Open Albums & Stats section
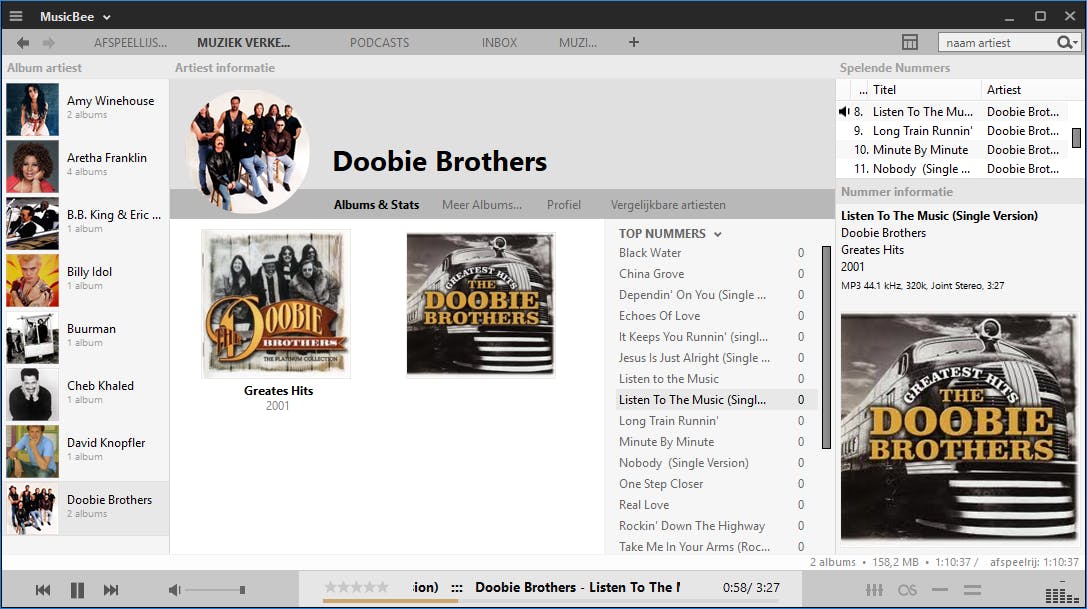The width and height of the screenshot is (1087, 609). [x=376, y=205]
